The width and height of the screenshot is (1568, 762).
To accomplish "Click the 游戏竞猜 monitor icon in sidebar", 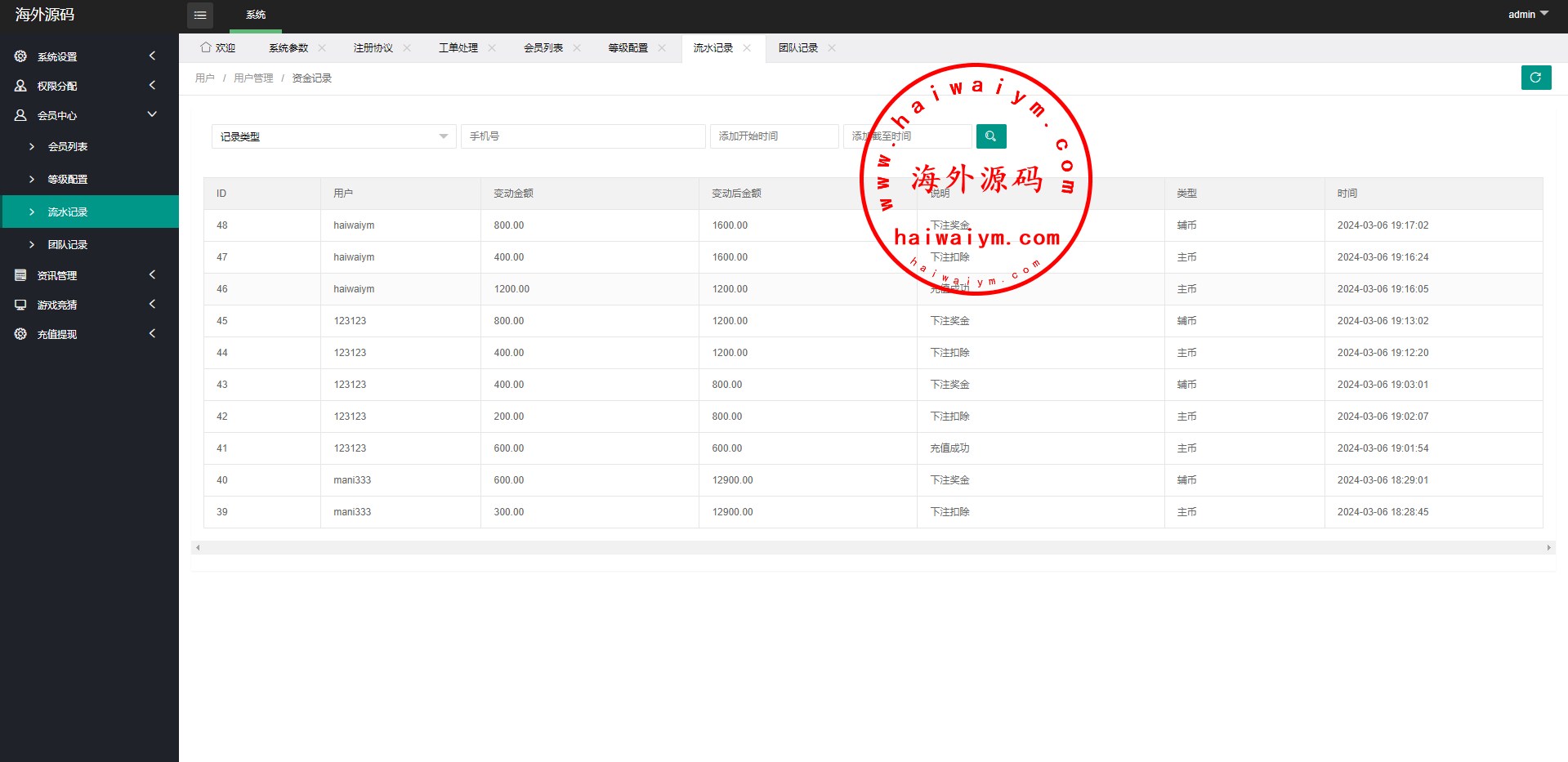I will coord(20,305).
